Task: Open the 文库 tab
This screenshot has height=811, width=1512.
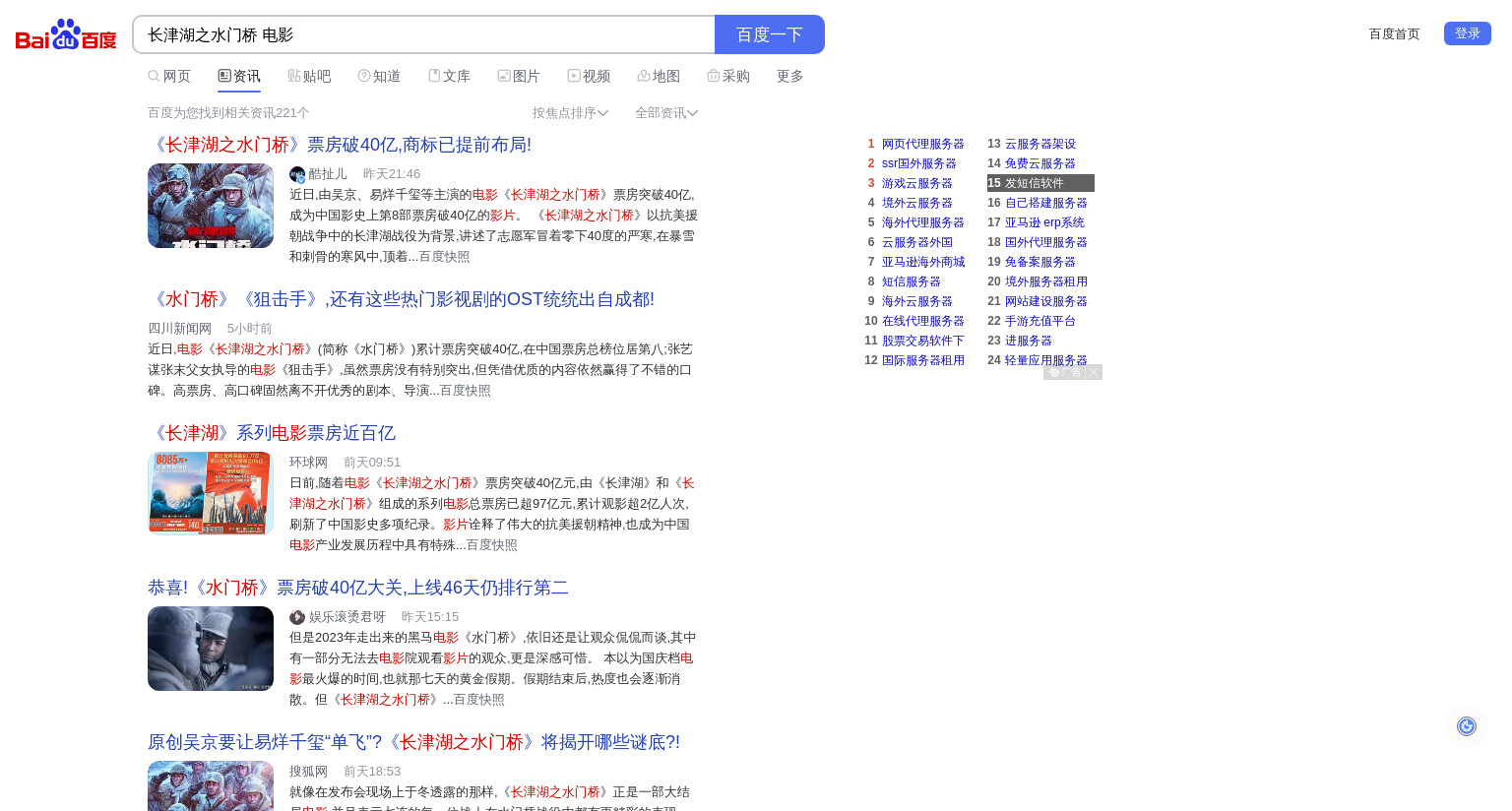Action: click(449, 76)
